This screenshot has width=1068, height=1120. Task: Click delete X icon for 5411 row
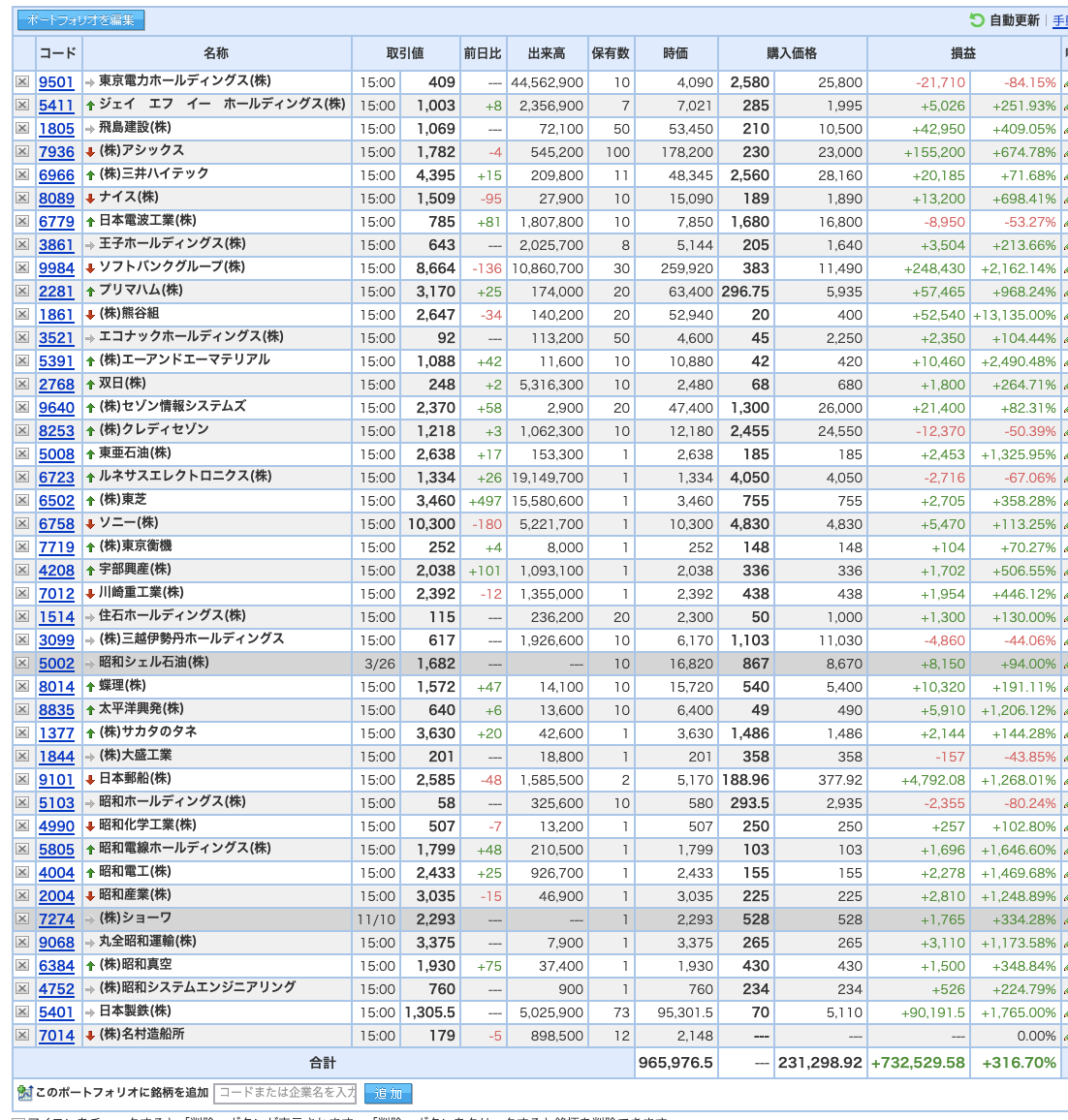[22, 105]
